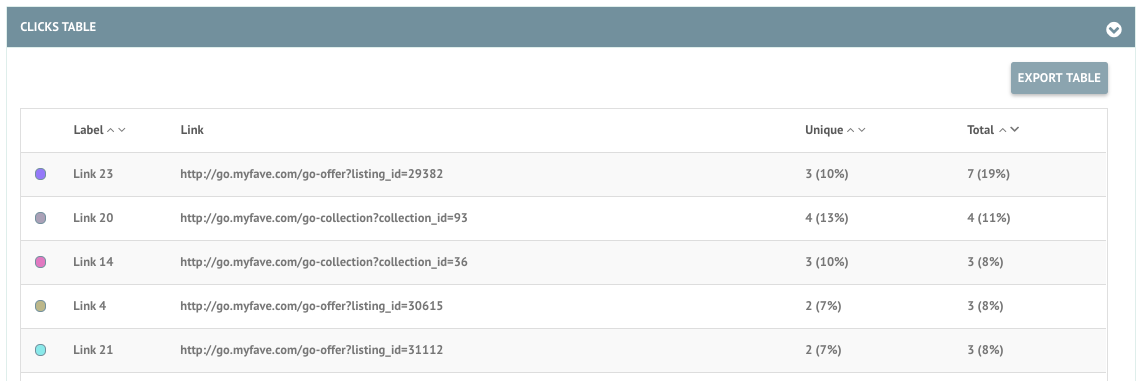Sort Label column descending arrow
Image resolution: width=1141 pixels, height=381 pixels.
coord(122,130)
